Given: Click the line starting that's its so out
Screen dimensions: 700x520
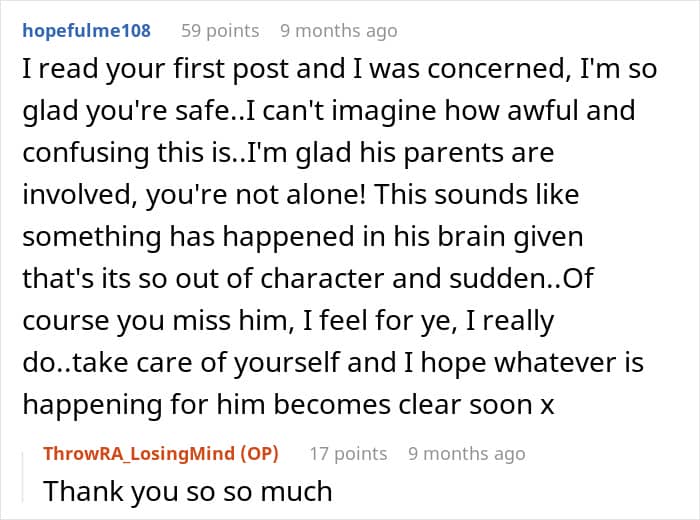Looking at the screenshot, I should point(308,279).
